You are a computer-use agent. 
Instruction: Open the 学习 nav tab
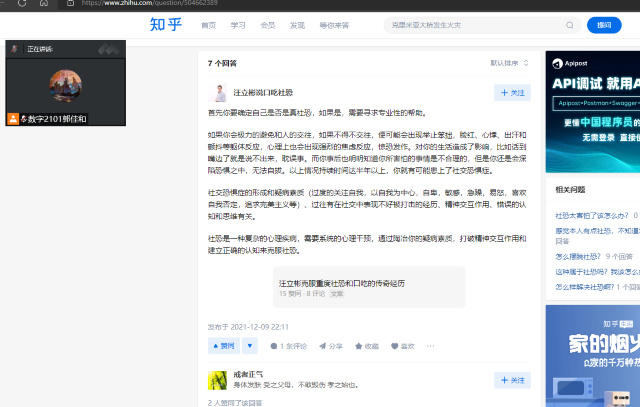(x=238, y=25)
